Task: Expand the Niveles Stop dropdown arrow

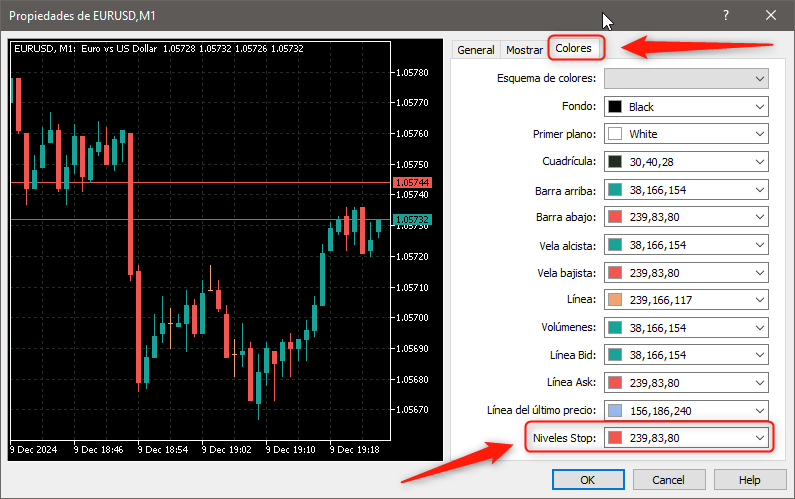Action: click(x=760, y=438)
